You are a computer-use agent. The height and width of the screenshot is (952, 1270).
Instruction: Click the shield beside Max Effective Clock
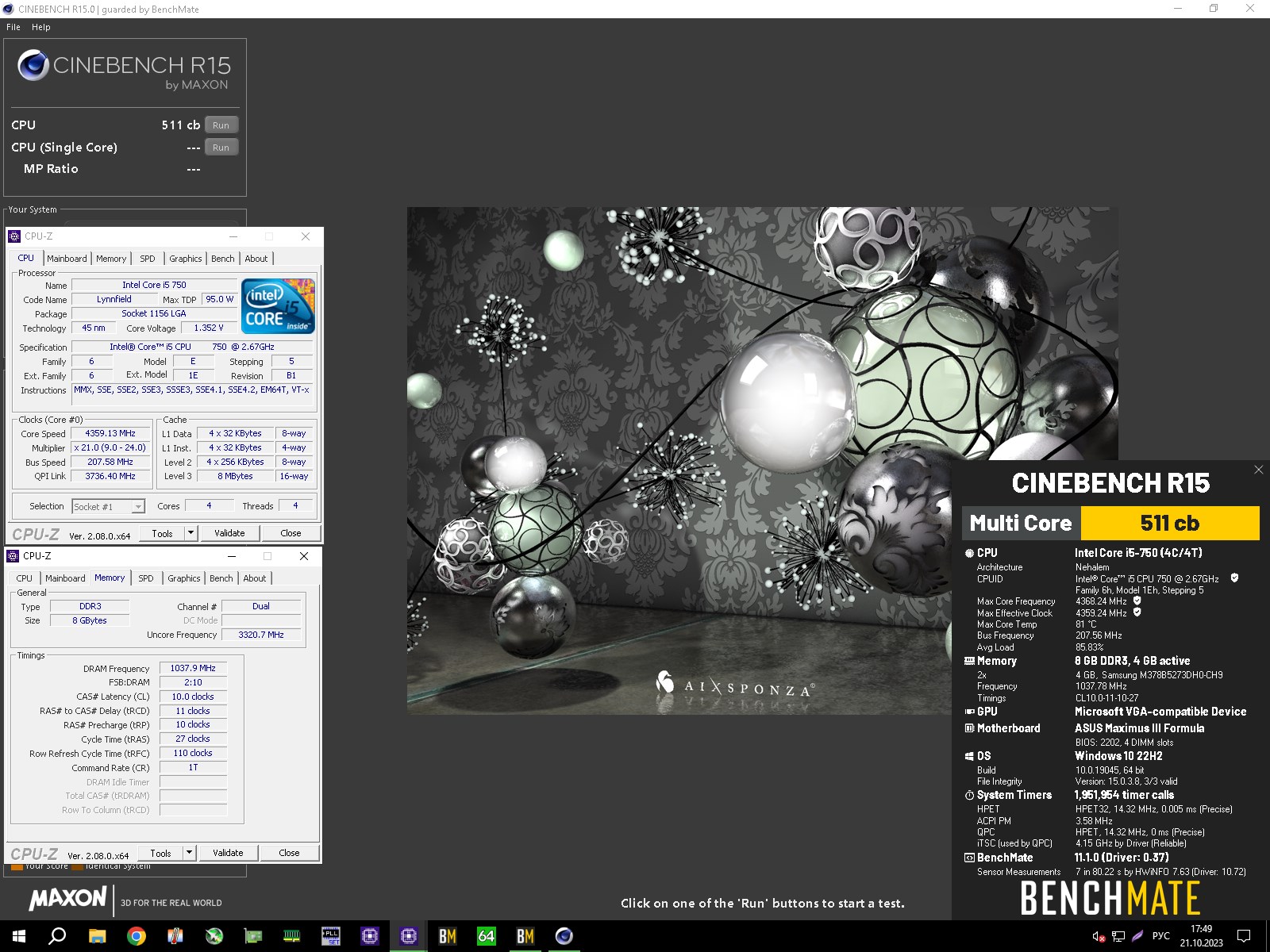point(1137,612)
